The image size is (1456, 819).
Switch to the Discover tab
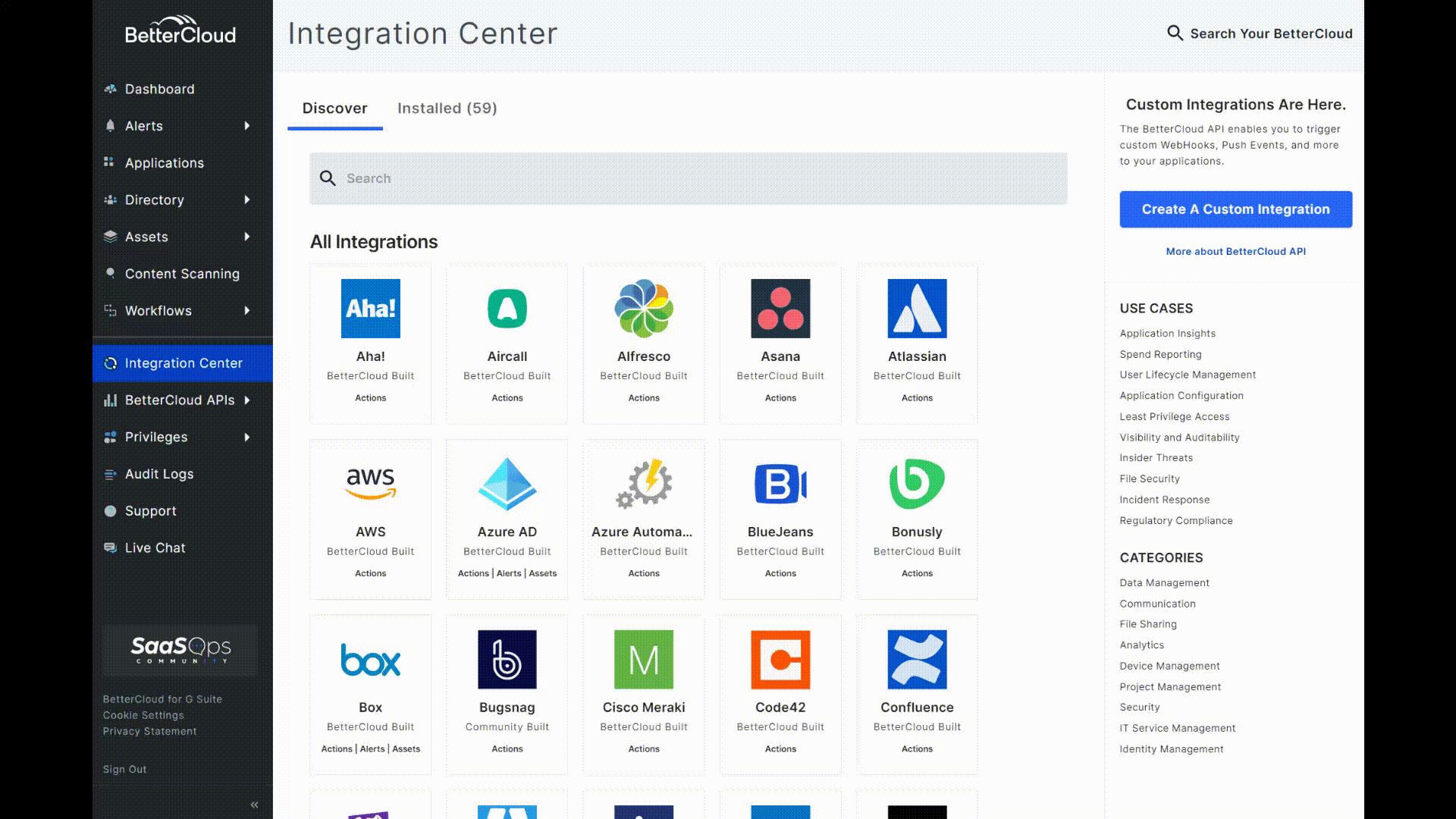click(334, 108)
